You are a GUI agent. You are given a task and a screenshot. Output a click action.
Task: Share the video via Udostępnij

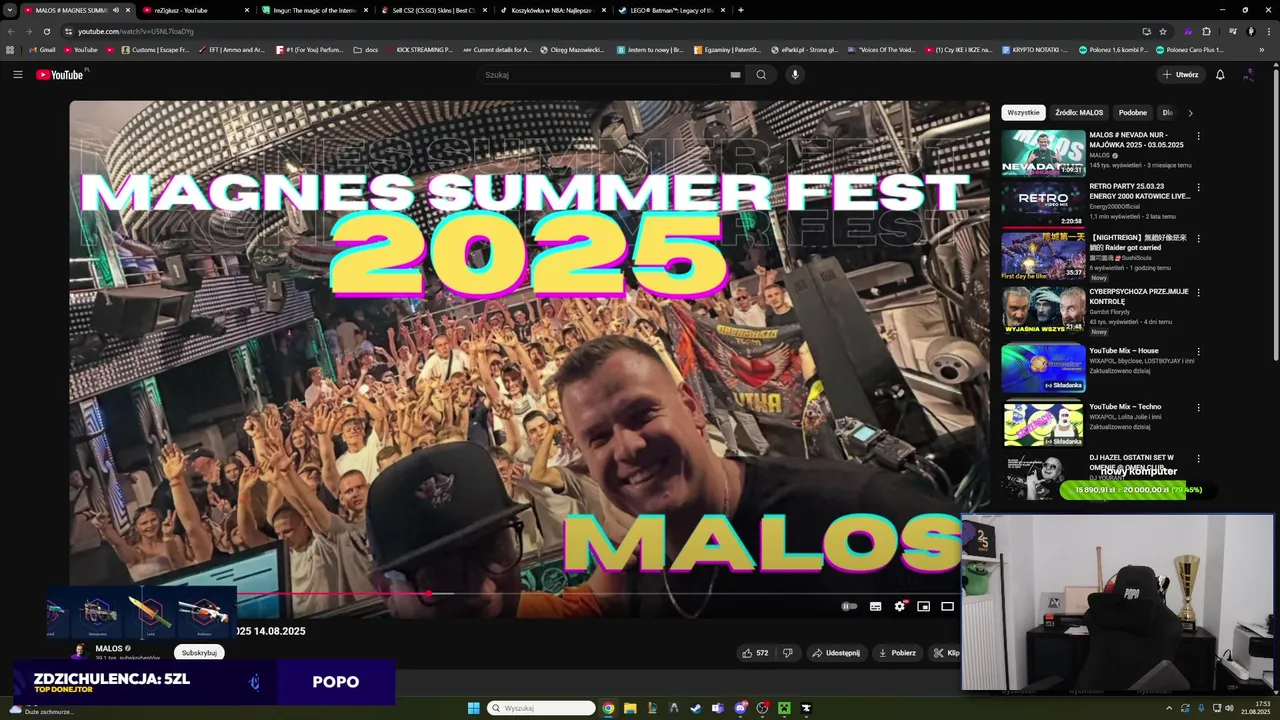[836, 653]
